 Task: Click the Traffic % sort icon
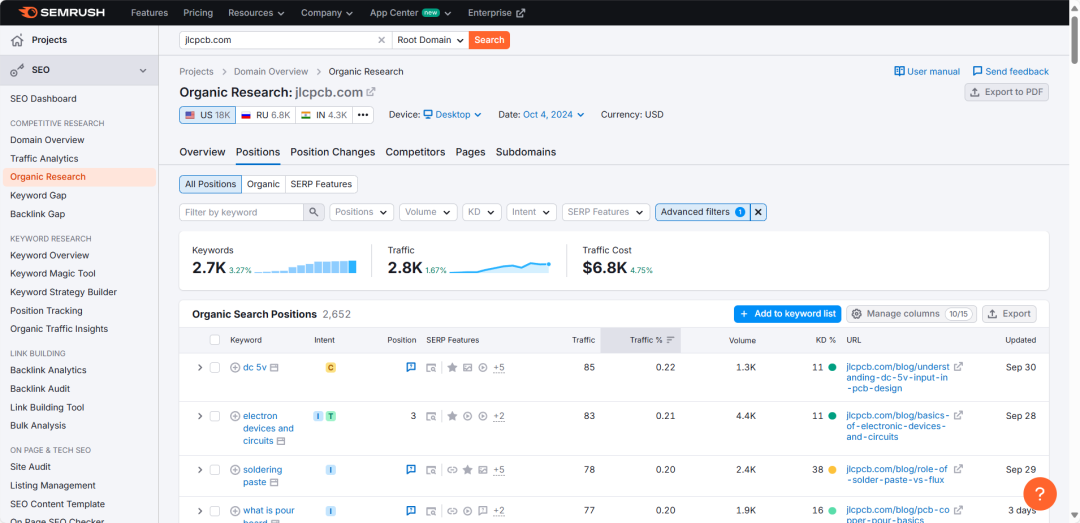[x=669, y=340]
